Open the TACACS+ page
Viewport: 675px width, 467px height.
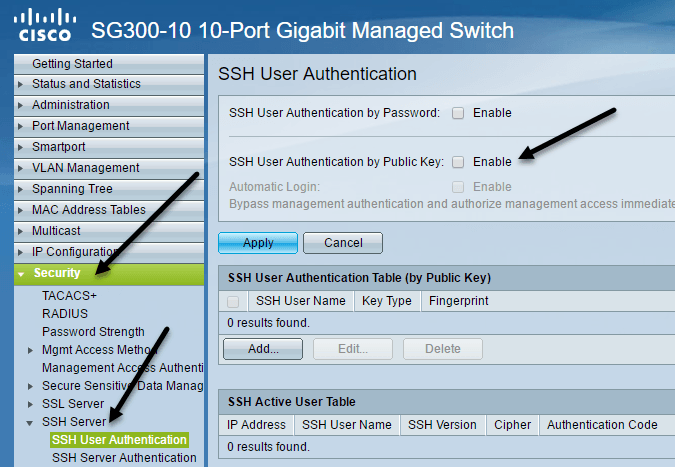point(69,296)
